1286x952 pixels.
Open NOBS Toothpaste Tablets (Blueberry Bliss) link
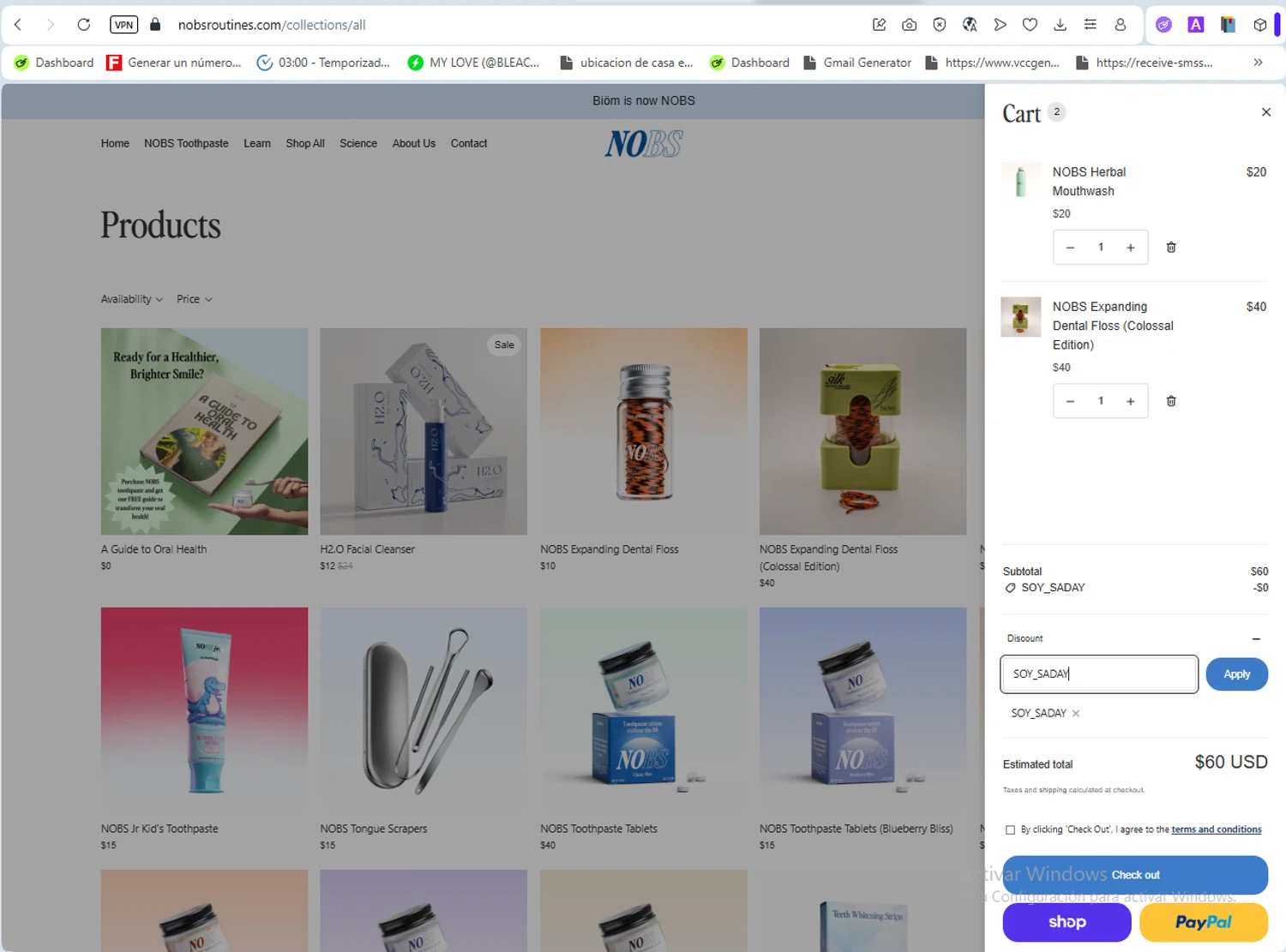pyautogui.click(x=856, y=829)
